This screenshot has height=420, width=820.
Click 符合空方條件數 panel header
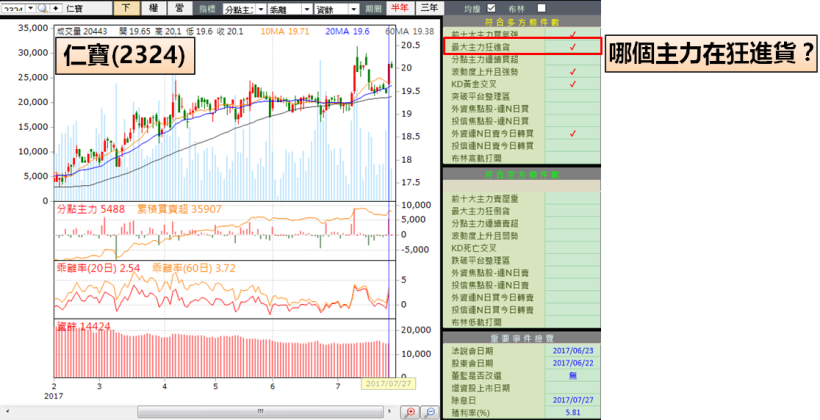click(x=521, y=174)
